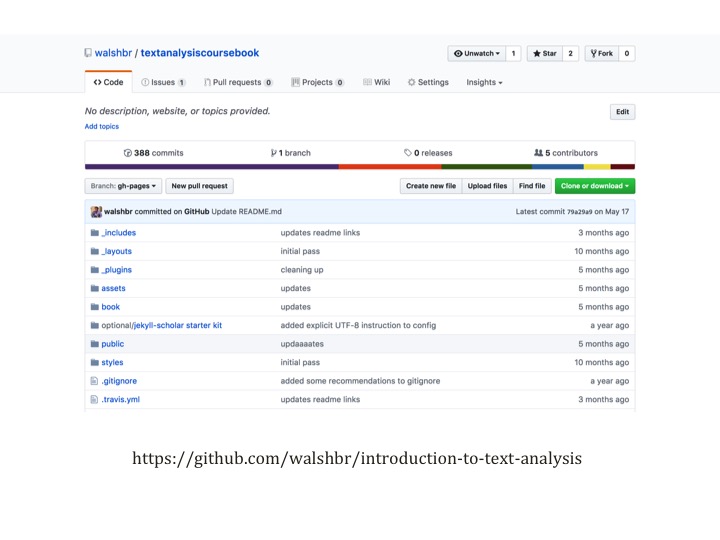This screenshot has width=720, height=540.
Task: Click the repository book icon beside walshbr
Action: (88, 53)
